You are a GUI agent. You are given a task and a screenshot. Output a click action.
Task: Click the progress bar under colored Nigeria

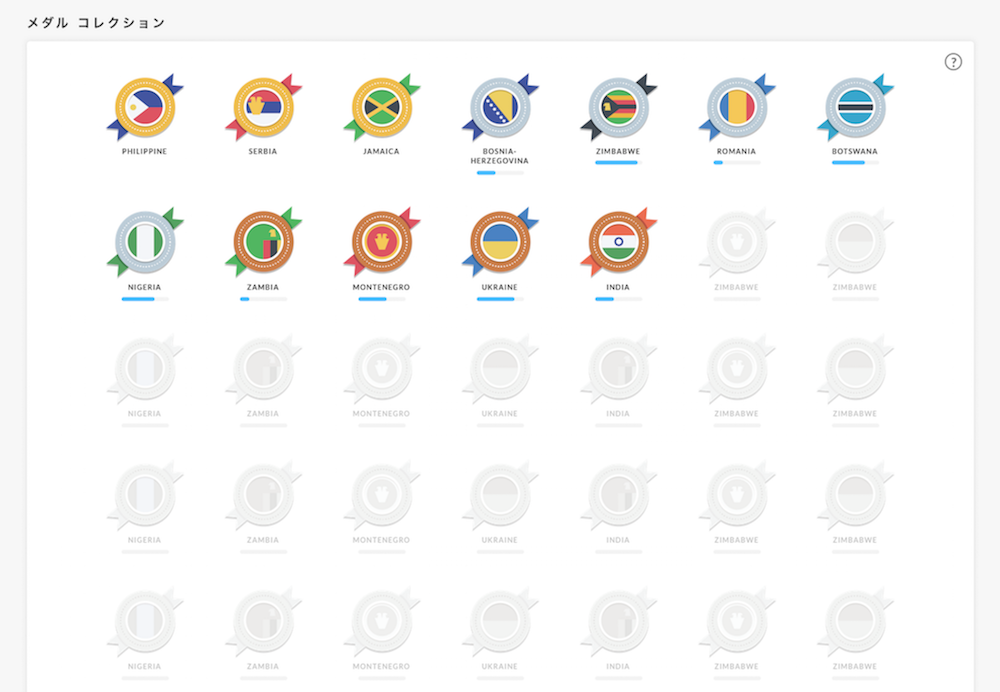(x=145, y=298)
